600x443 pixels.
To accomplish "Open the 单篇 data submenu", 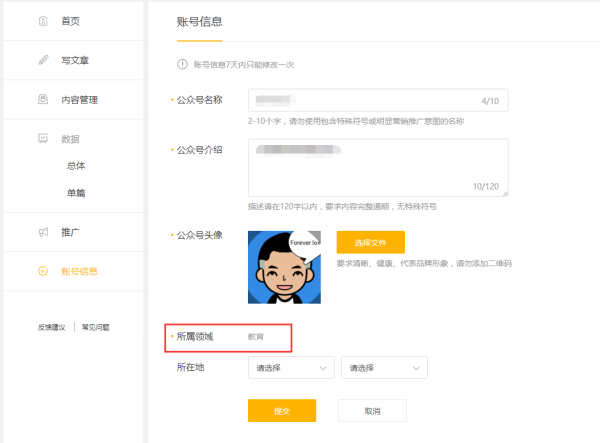I will pyautogui.click(x=76, y=193).
